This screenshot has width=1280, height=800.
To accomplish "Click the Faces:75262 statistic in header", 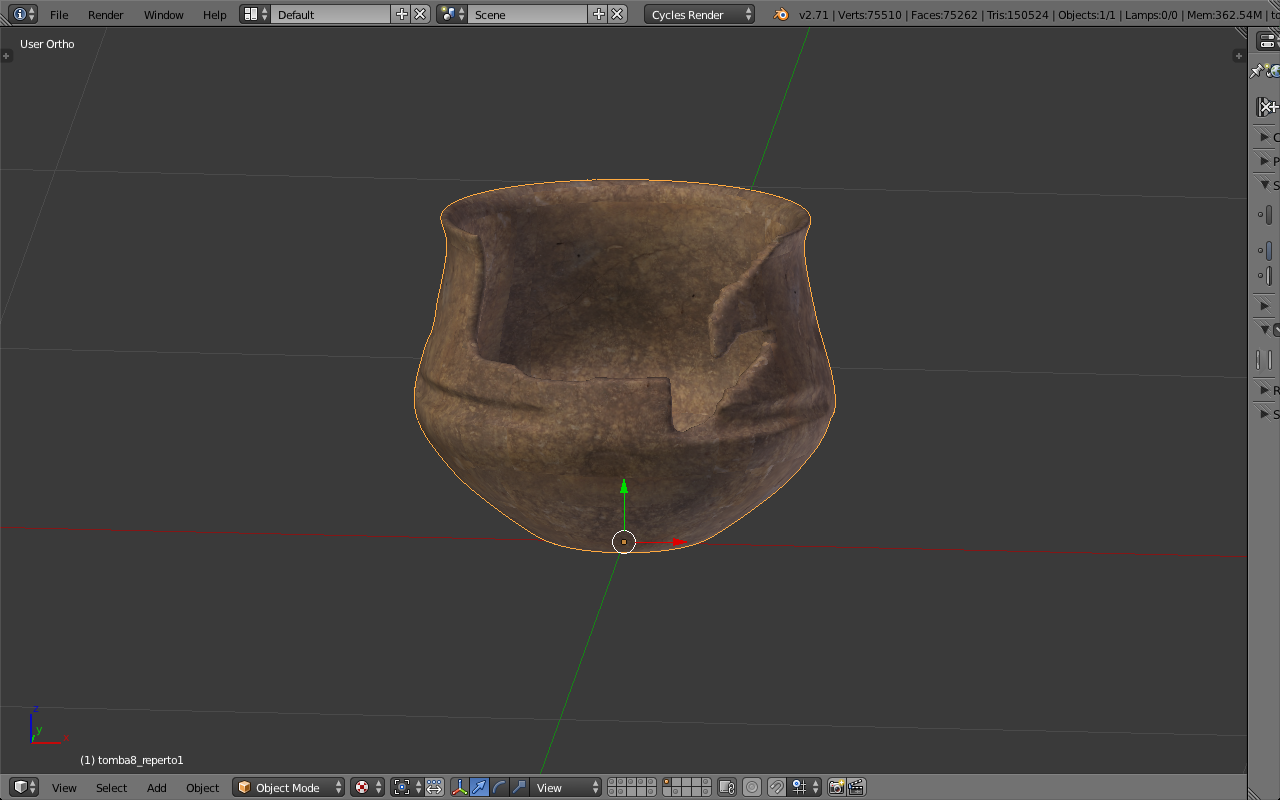I will 944,15.
